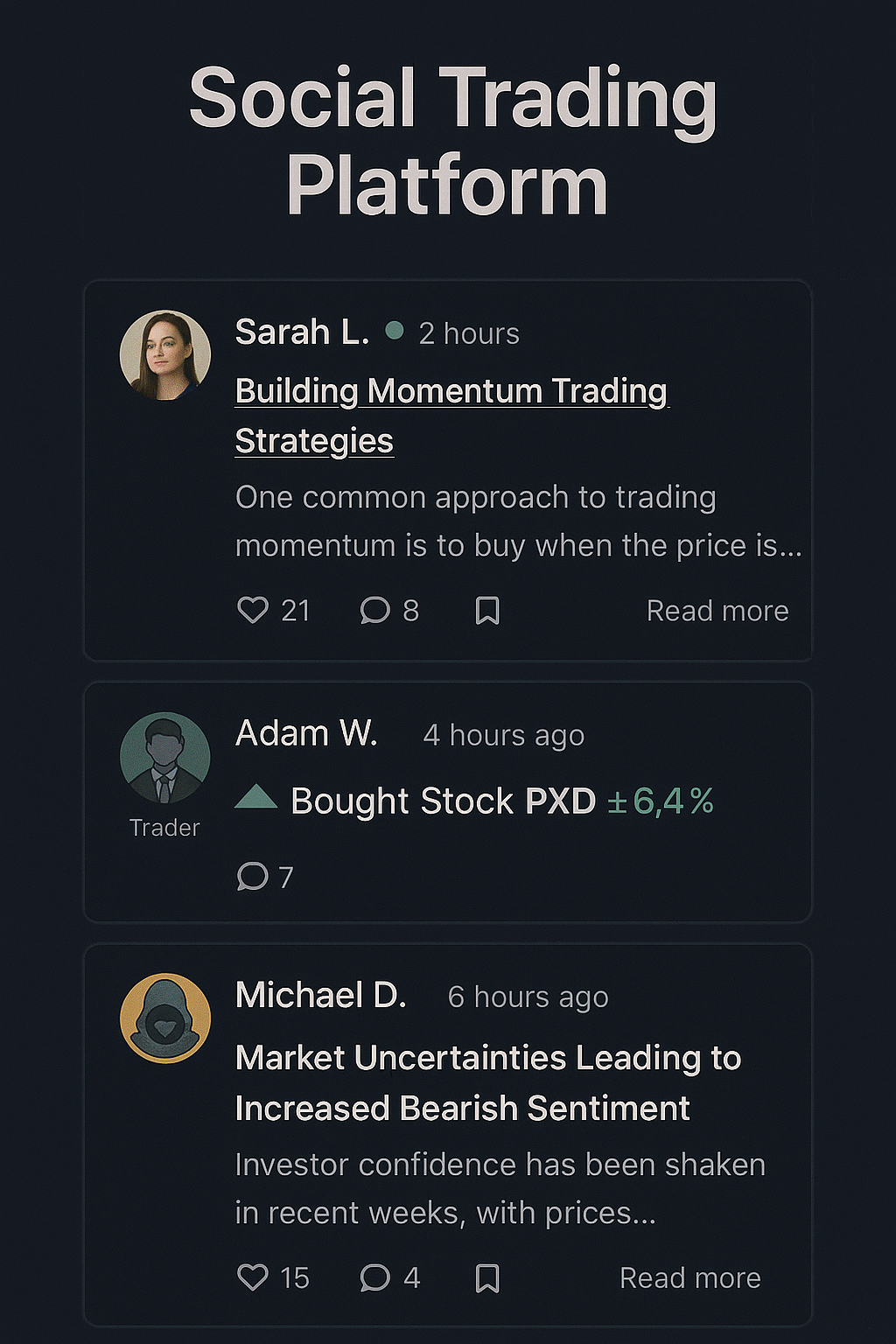Screen dimensions: 896x1344
Task: Like Sarah L.'s momentum trading post
Action: click(253, 610)
